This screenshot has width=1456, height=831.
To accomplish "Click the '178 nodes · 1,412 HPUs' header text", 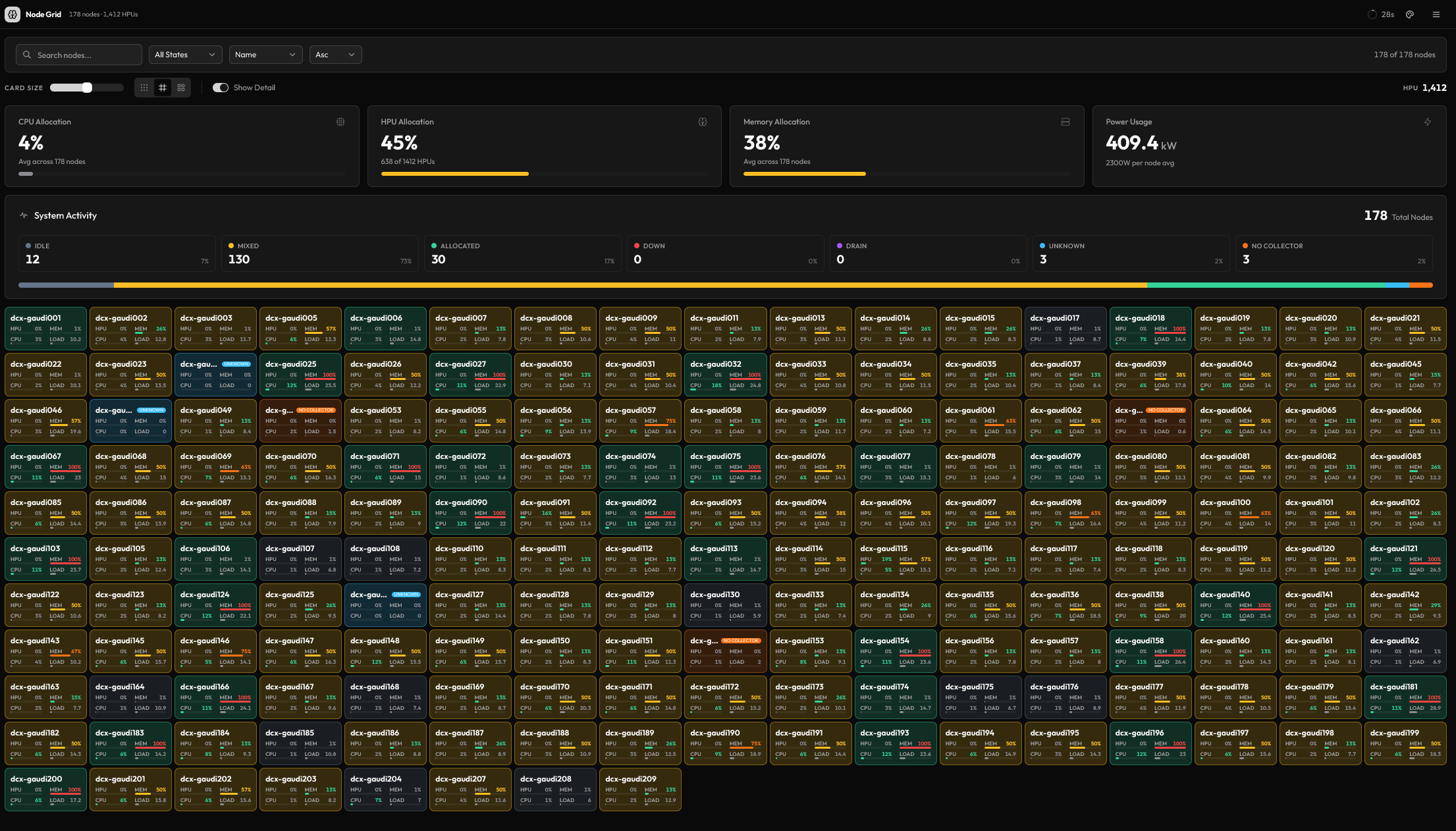I will click(x=103, y=14).
